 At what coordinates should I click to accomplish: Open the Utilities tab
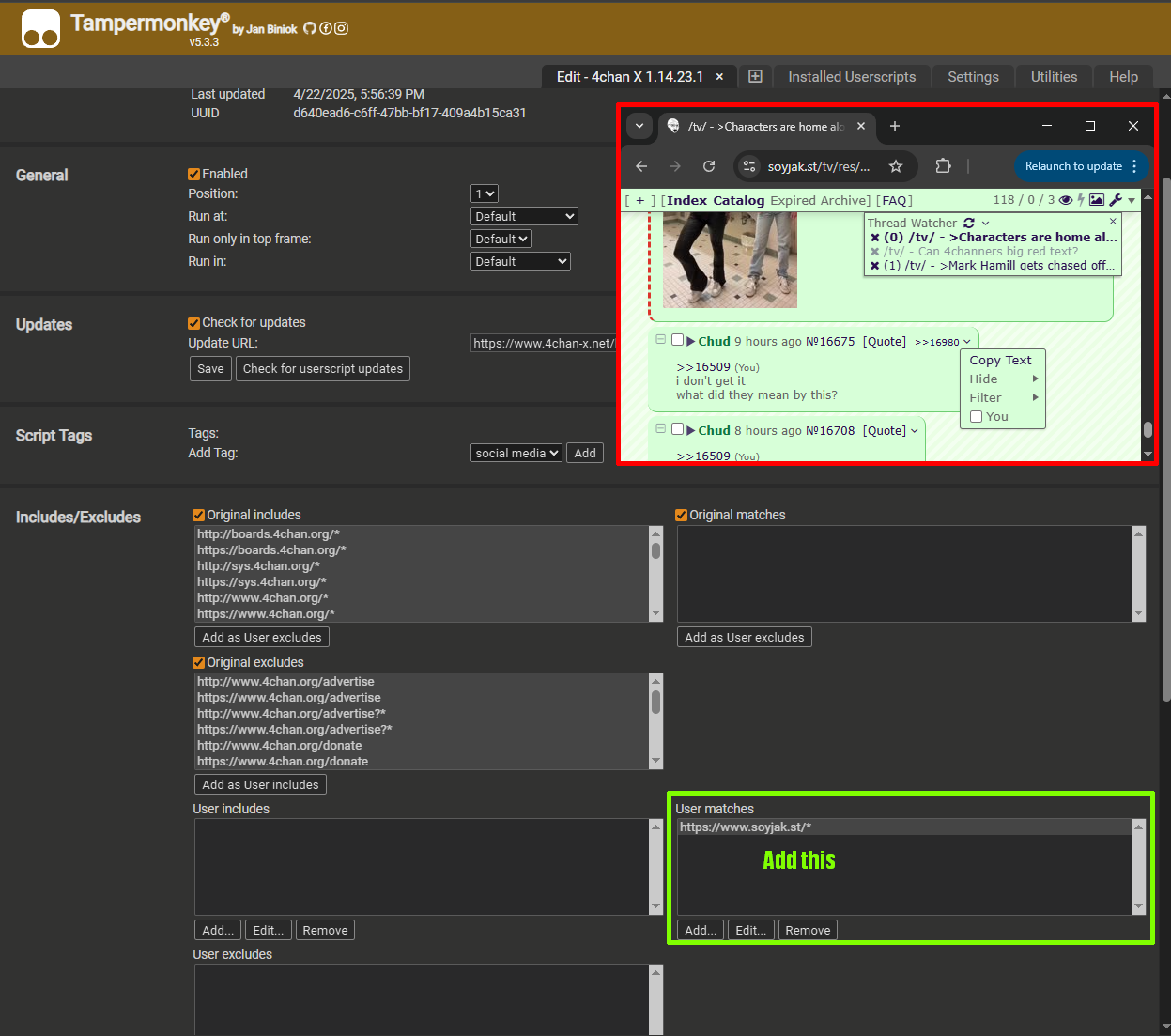point(1054,77)
